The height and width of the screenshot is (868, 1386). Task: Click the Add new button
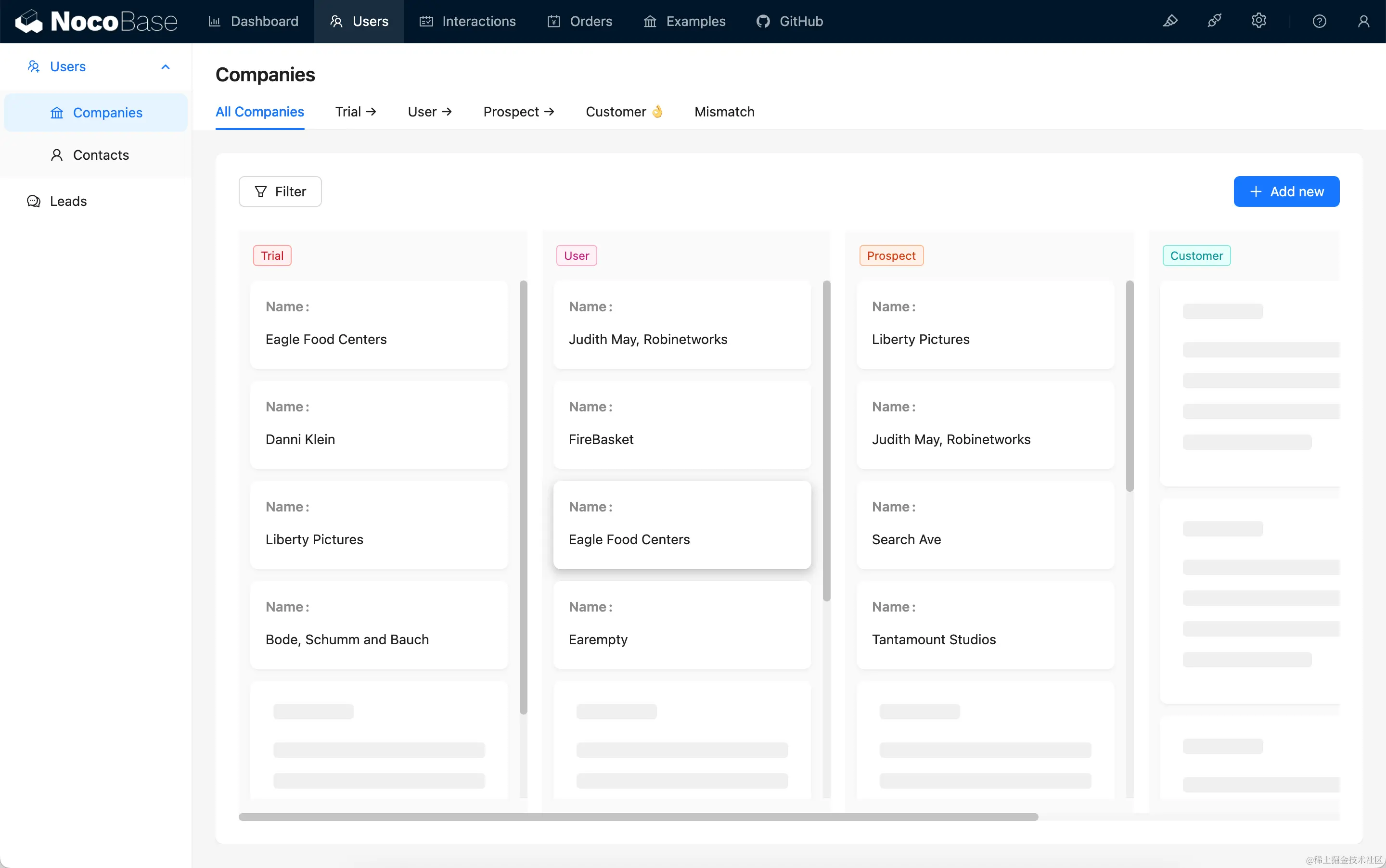(1286, 191)
